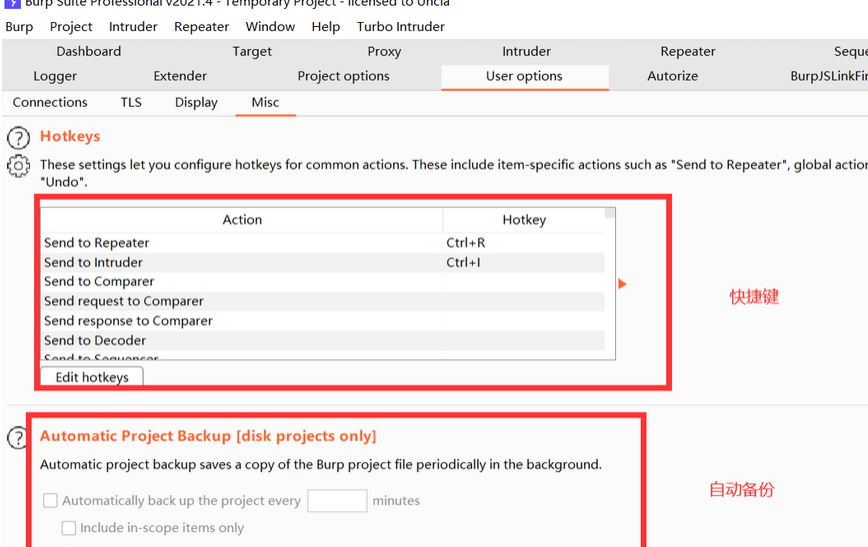868x547 pixels.
Task: Click the Action column header
Action: click(242, 220)
